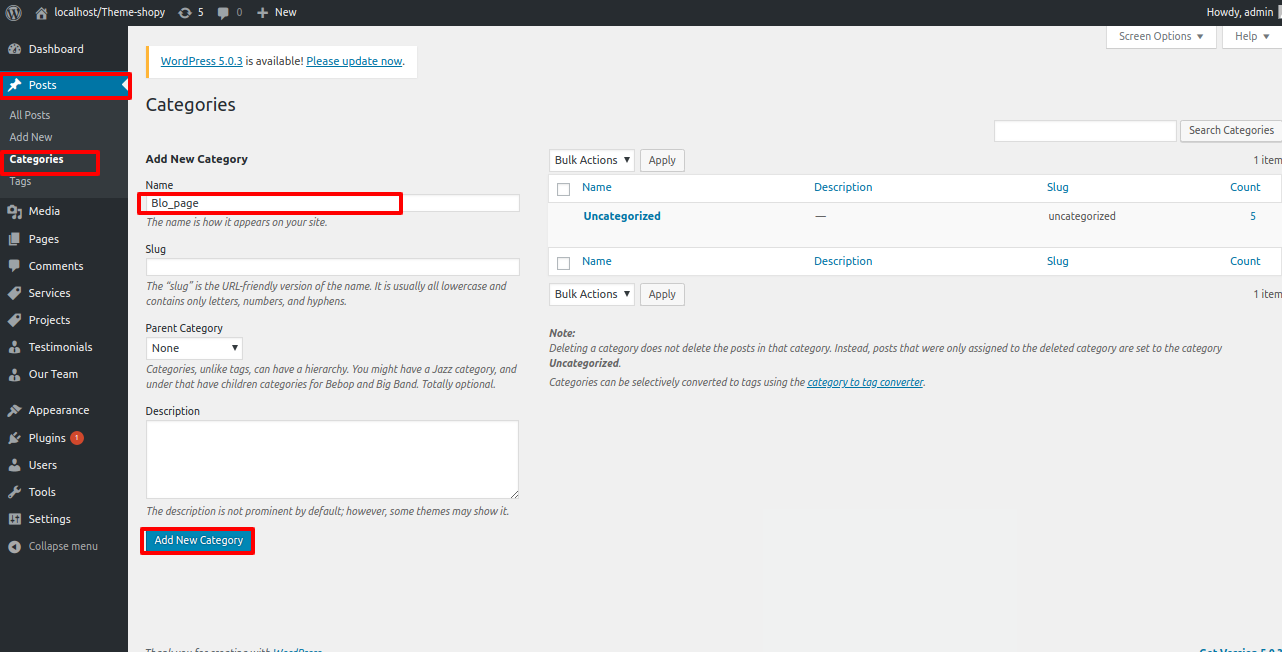The width and height of the screenshot is (1282, 652).
Task: Click the Comments bubble icon in admin bar
Action: point(223,12)
